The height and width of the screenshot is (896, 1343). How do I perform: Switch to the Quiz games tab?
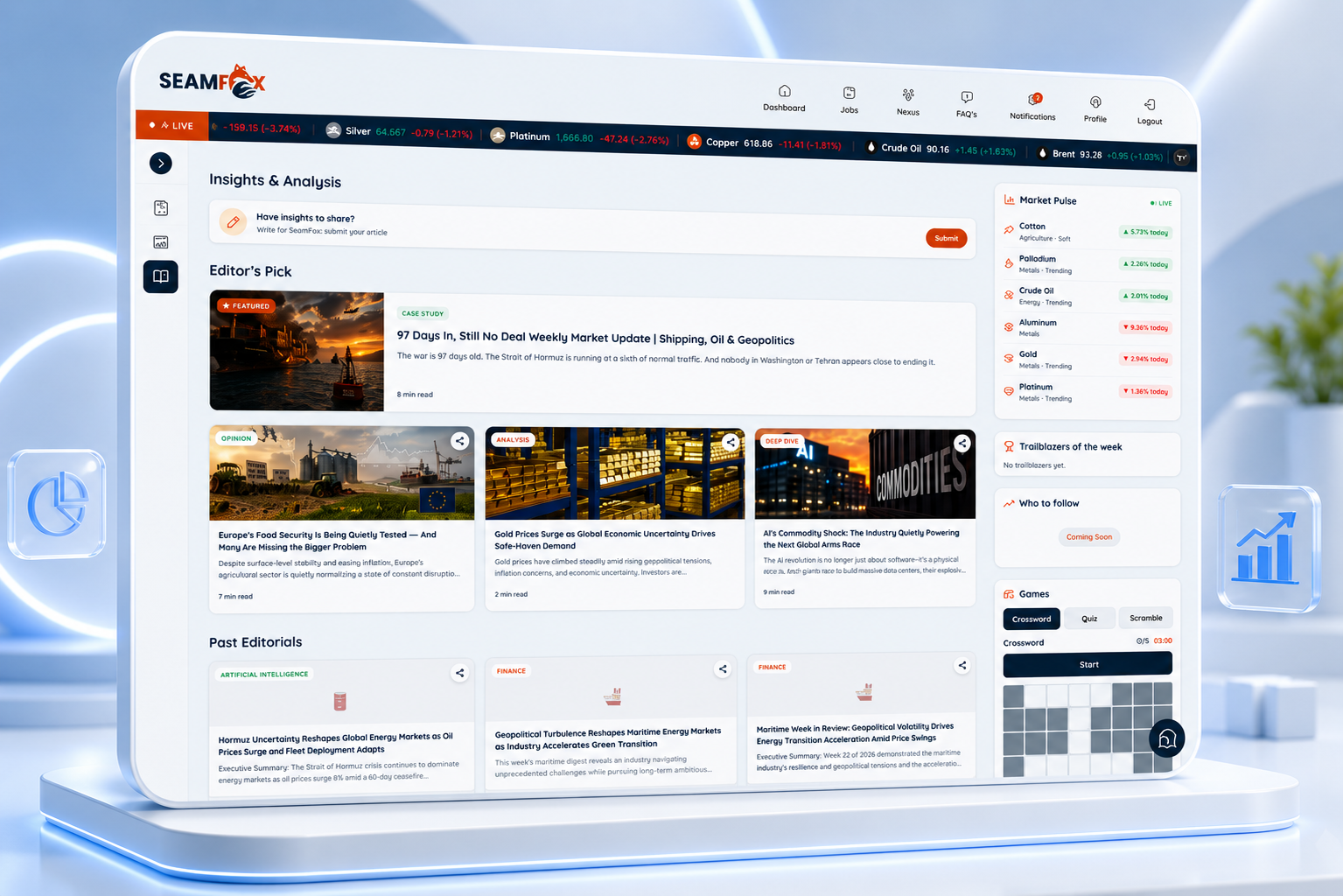(x=1089, y=619)
